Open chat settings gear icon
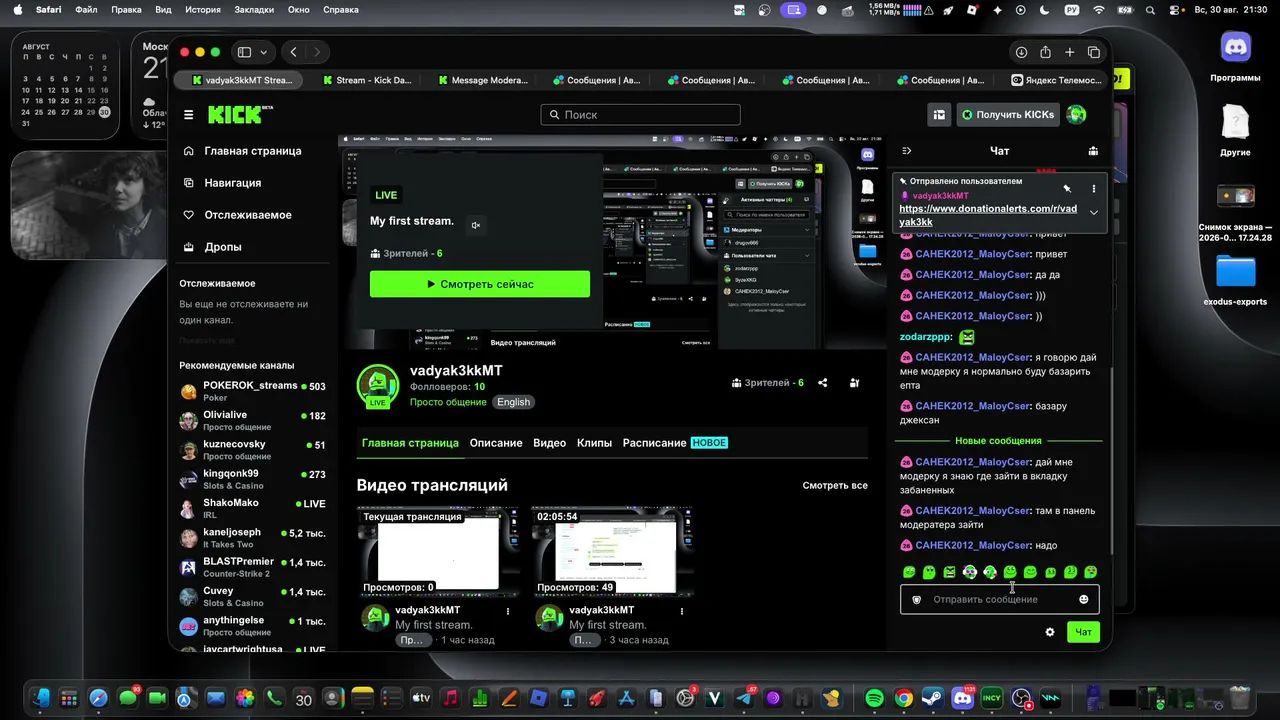The height and width of the screenshot is (720, 1280). 1050,632
